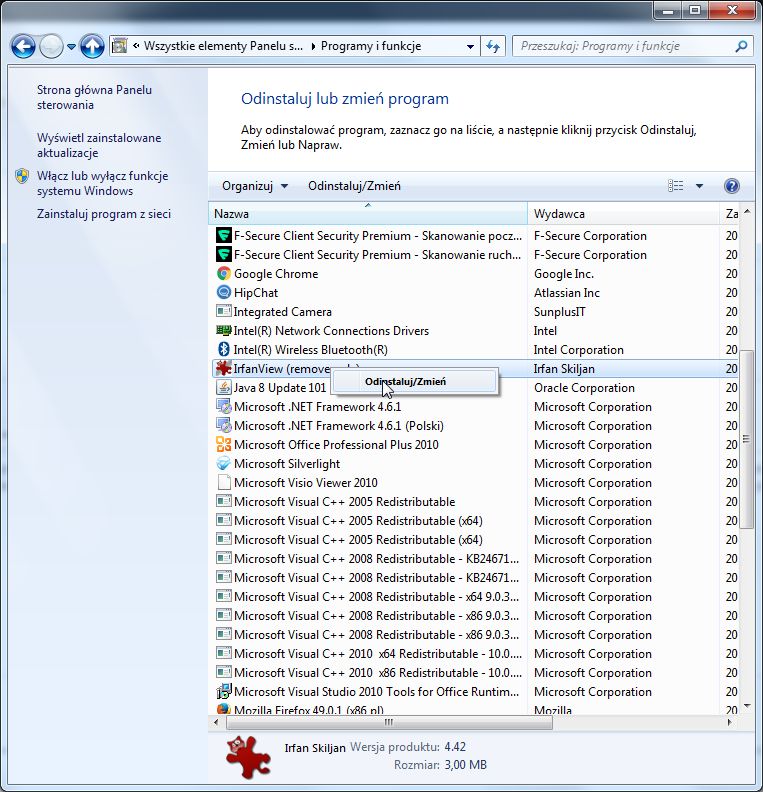The image size is (763, 792).
Task: Click Microsoft Office Professional Plus 2010 icon
Action: pos(224,444)
